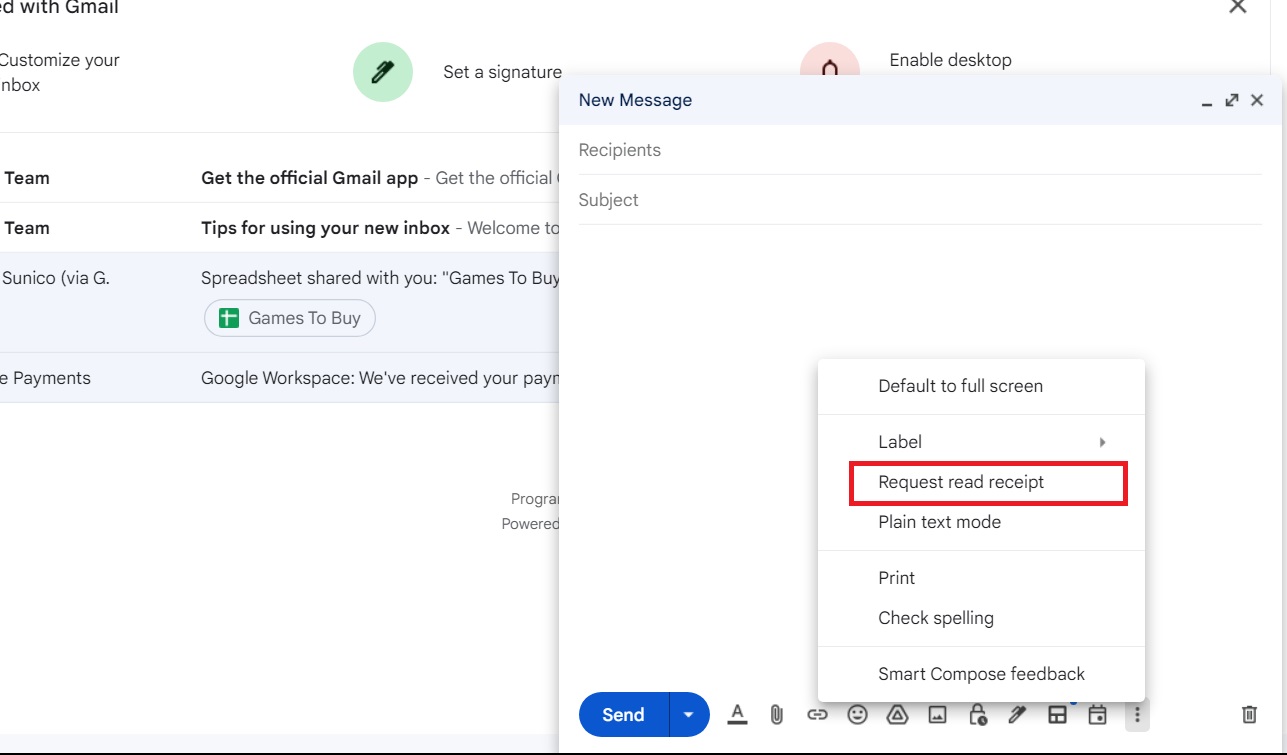Image resolution: width=1287 pixels, height=755 pixels.
Task: Choose Print from the menu
Action: click(981, 578)
